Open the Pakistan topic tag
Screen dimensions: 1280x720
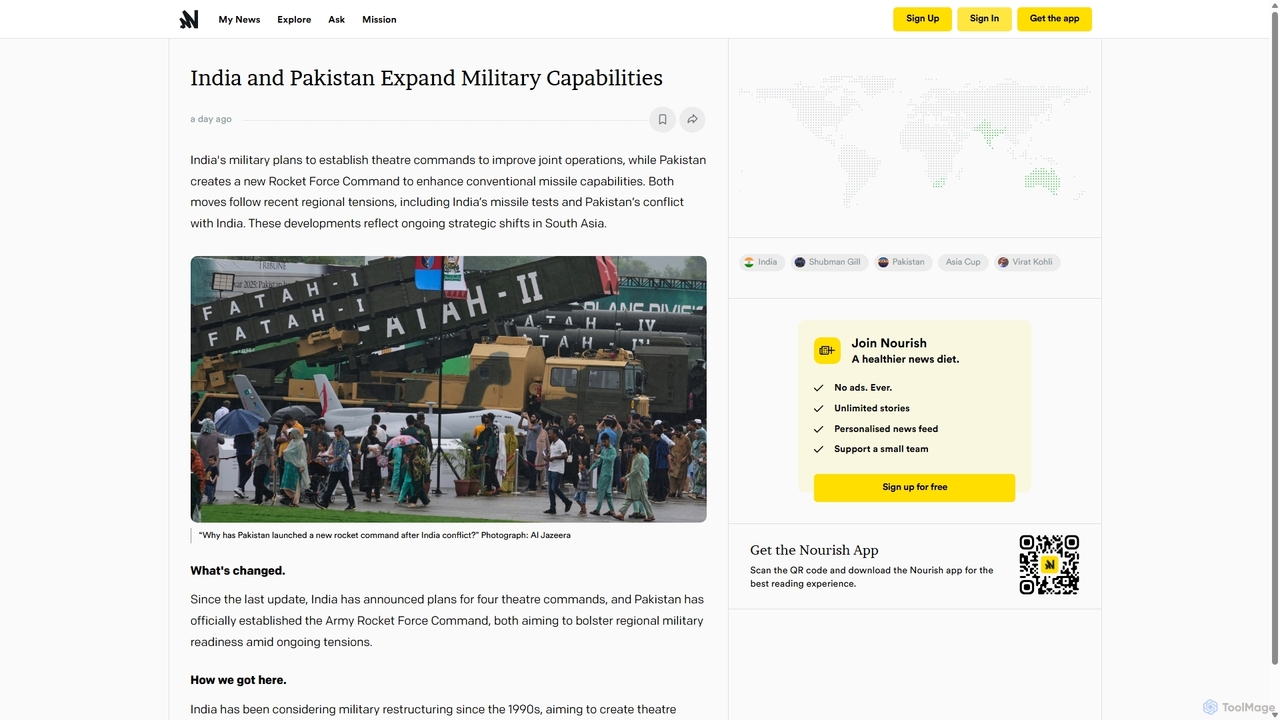[x=903, y=262]
